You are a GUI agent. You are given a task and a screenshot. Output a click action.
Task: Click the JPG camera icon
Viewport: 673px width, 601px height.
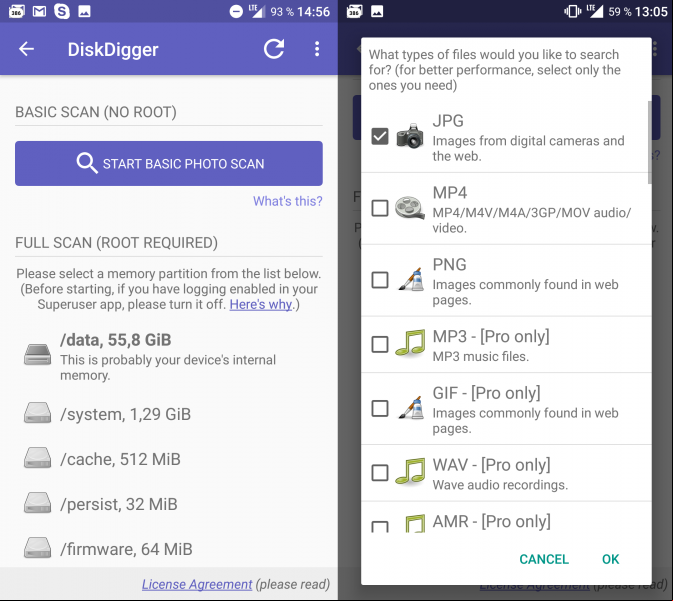pos(410,137)
